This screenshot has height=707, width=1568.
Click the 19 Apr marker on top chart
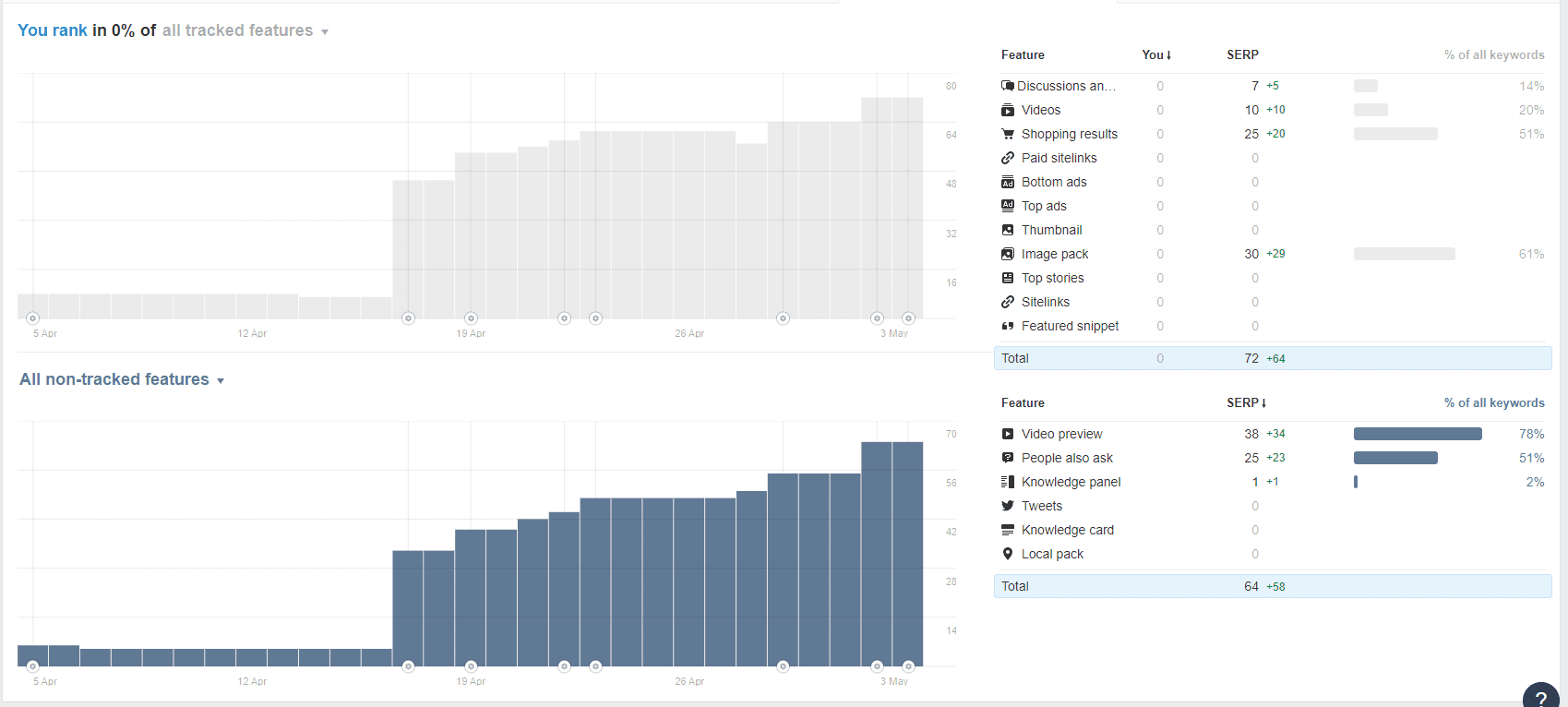click(471, 318)
